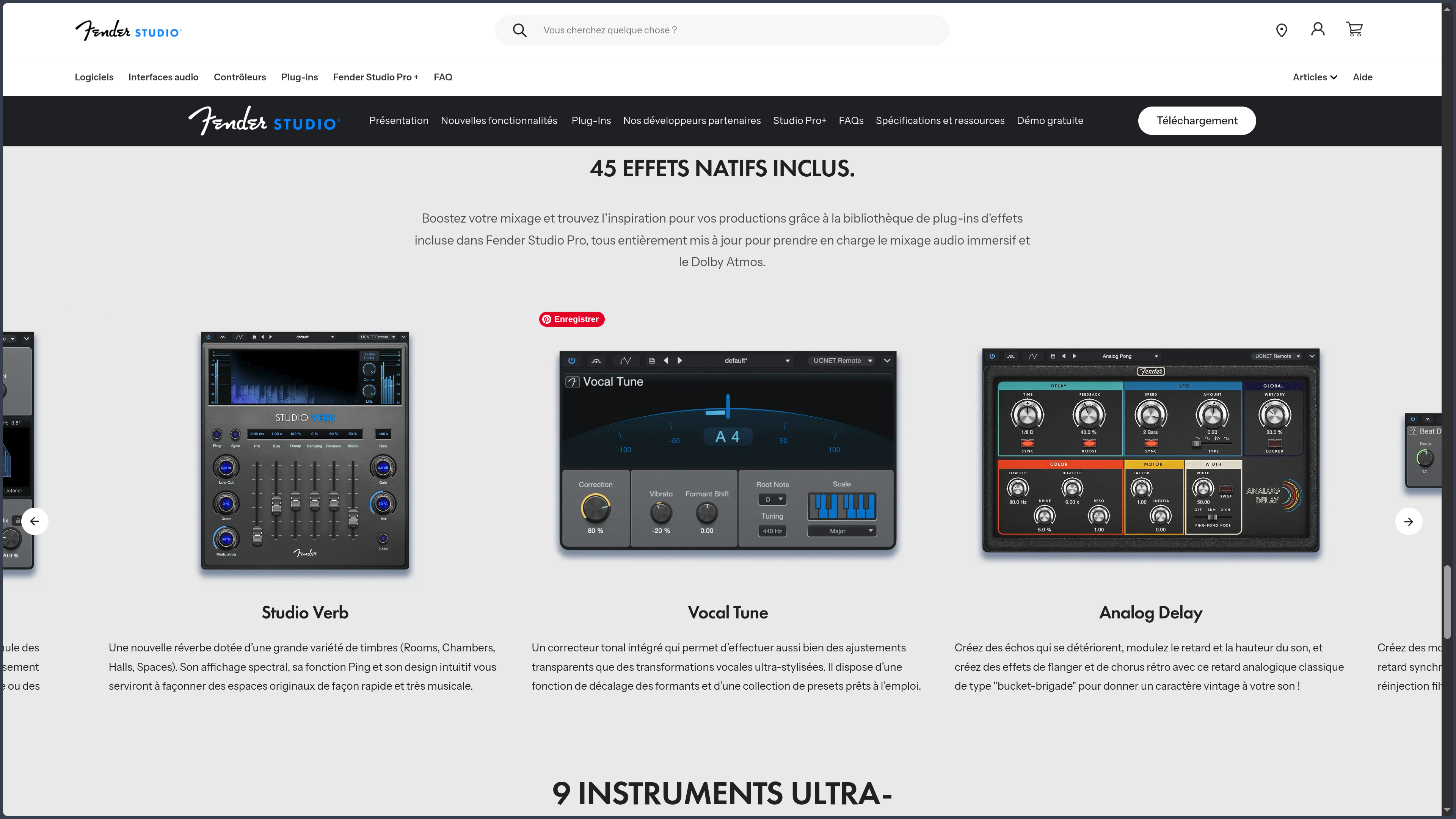Toggle Analog Delay SWAP switch

coord(1226,489)
